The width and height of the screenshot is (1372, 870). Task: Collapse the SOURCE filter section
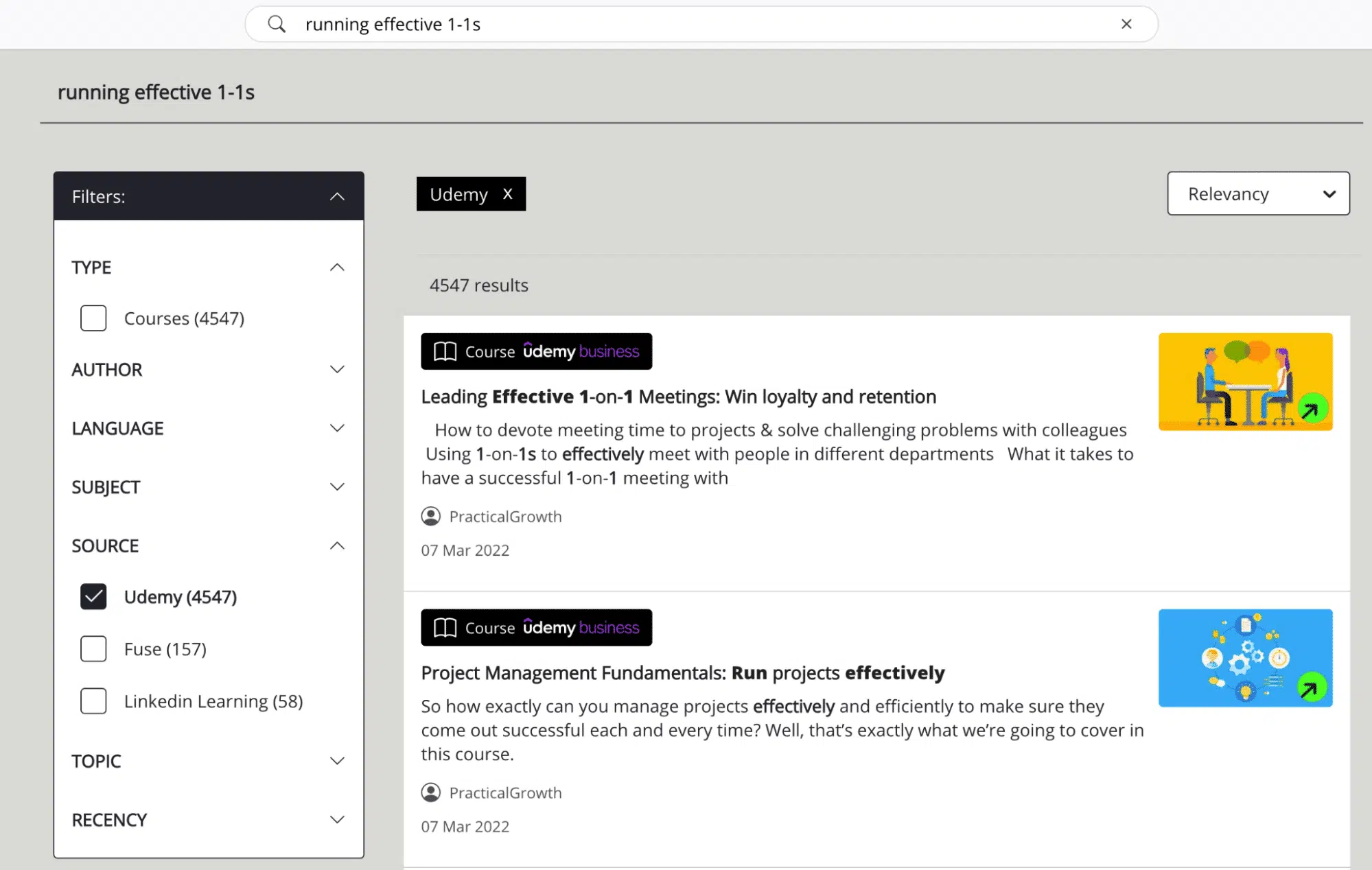[x=337, y=546]
